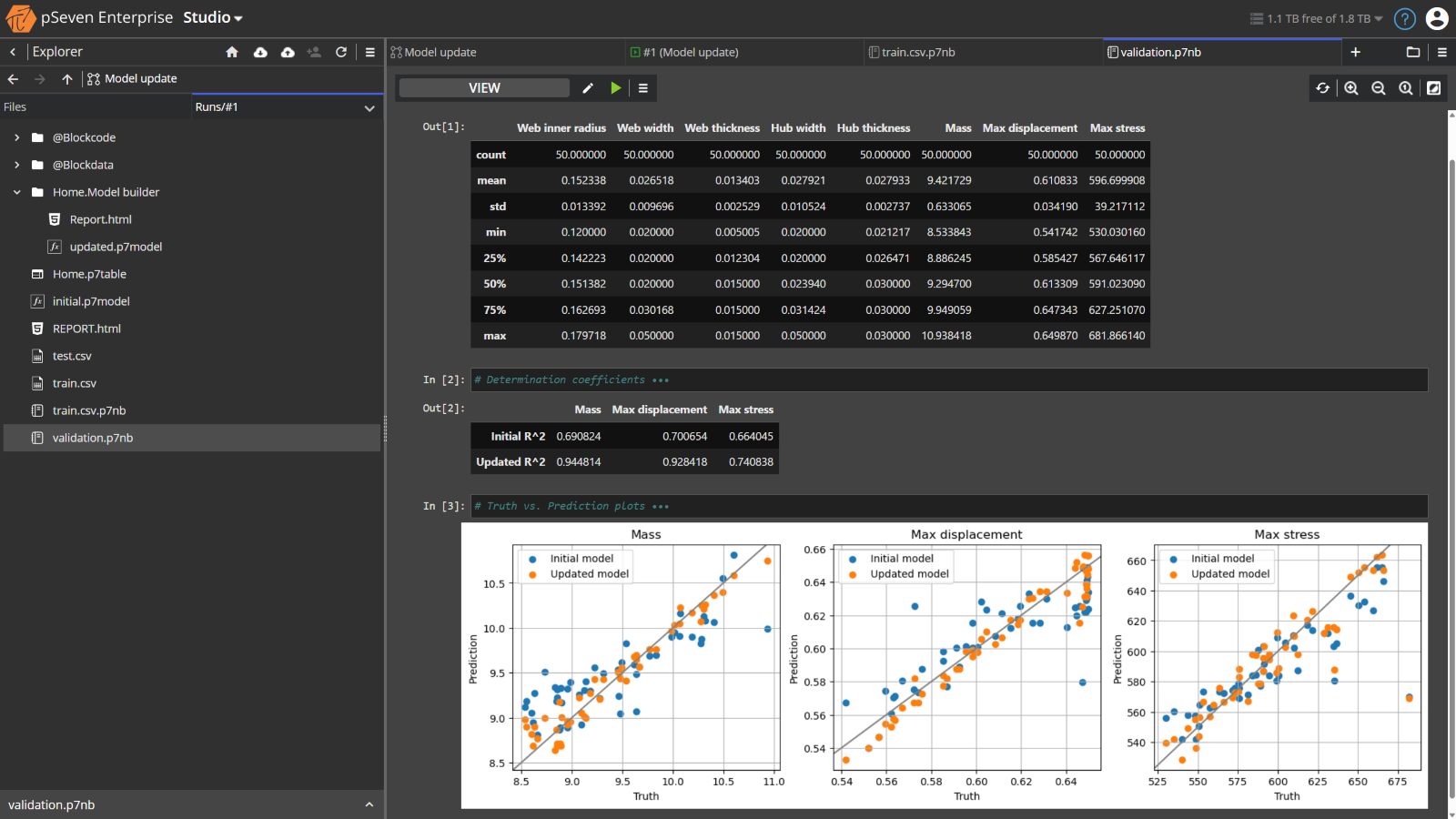Screen dimensions: 1456x819
Task: Open the Home dashboard icon
Action: point(232,52)
